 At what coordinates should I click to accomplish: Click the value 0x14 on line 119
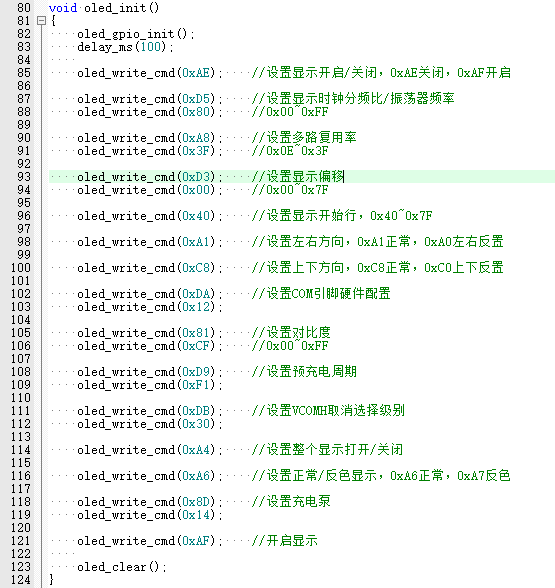pos(196,515)
